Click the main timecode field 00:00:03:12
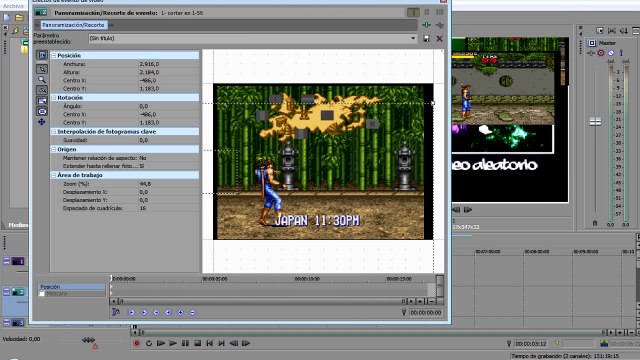Screen dimensions: 640x360 tap(531, 344)
